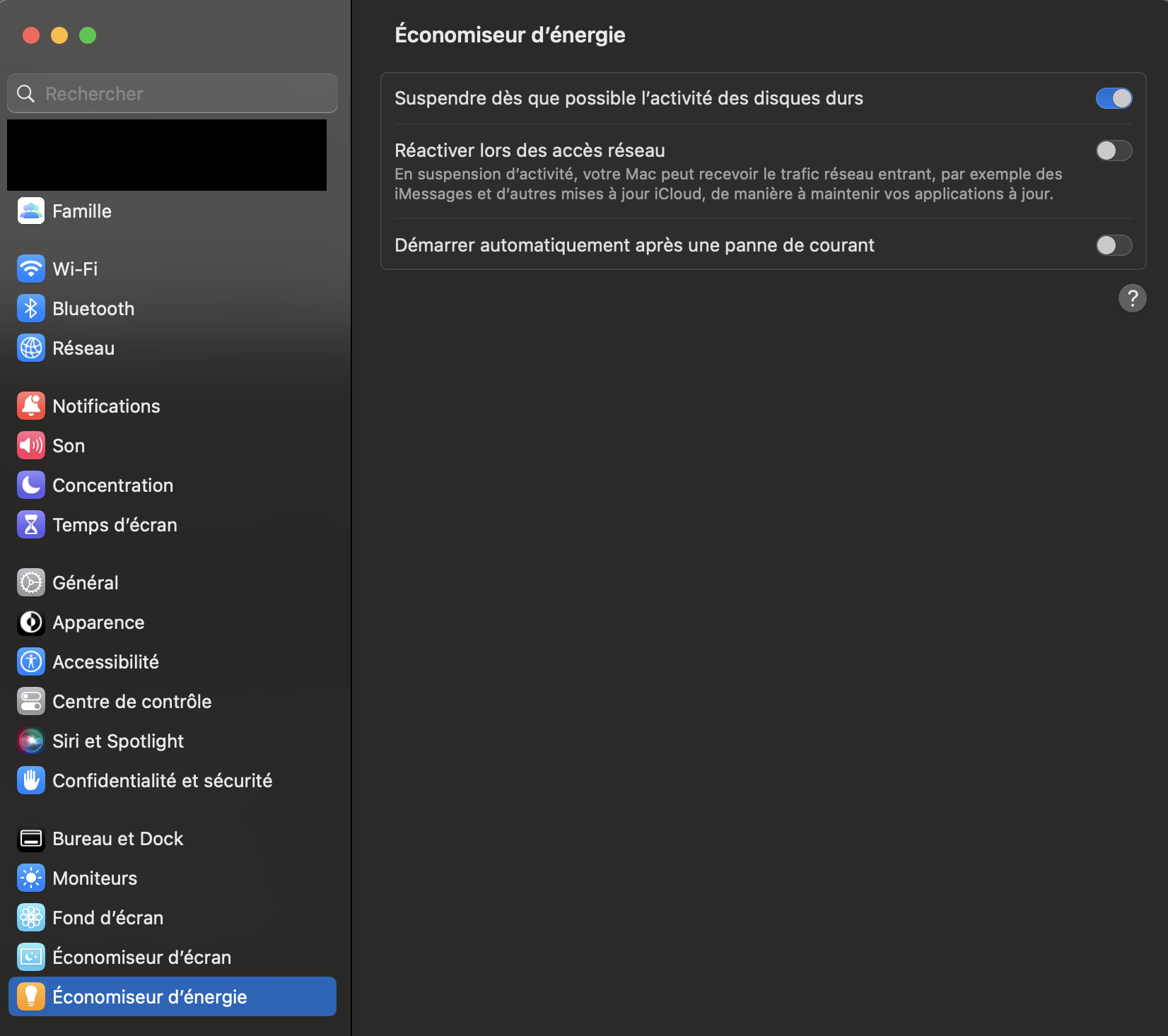Open Concentration moon icon
Screen dimensions: 1168x1036
[x=31, y=485]
